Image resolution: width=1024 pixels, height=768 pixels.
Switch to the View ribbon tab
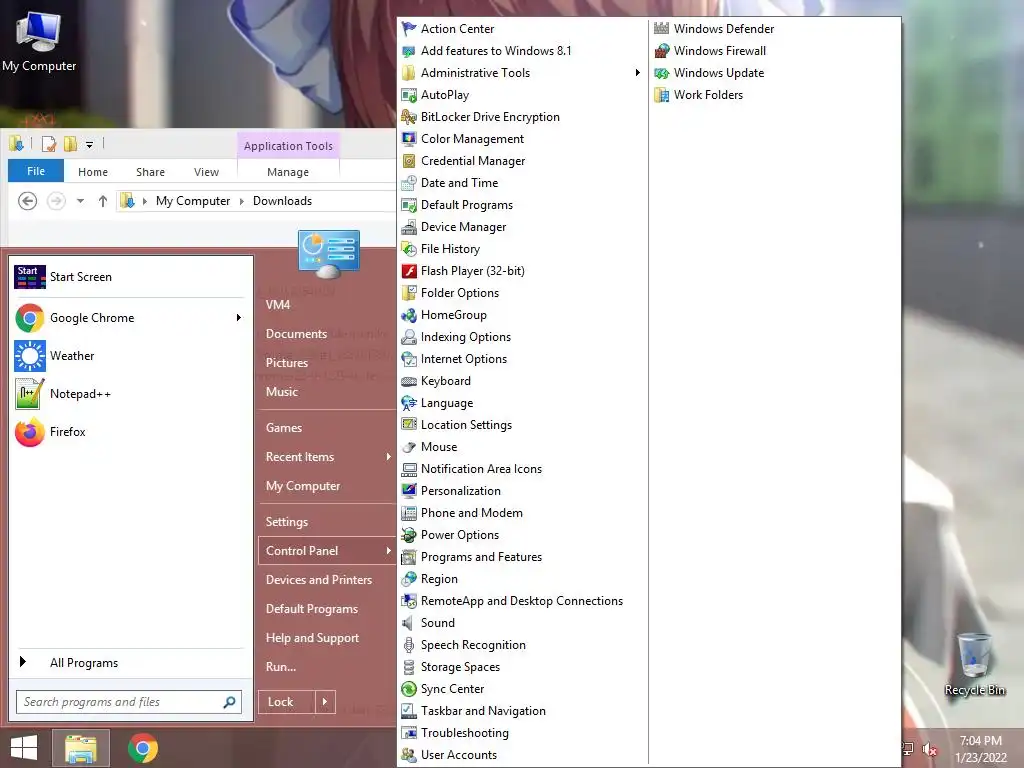coord(206,172)
